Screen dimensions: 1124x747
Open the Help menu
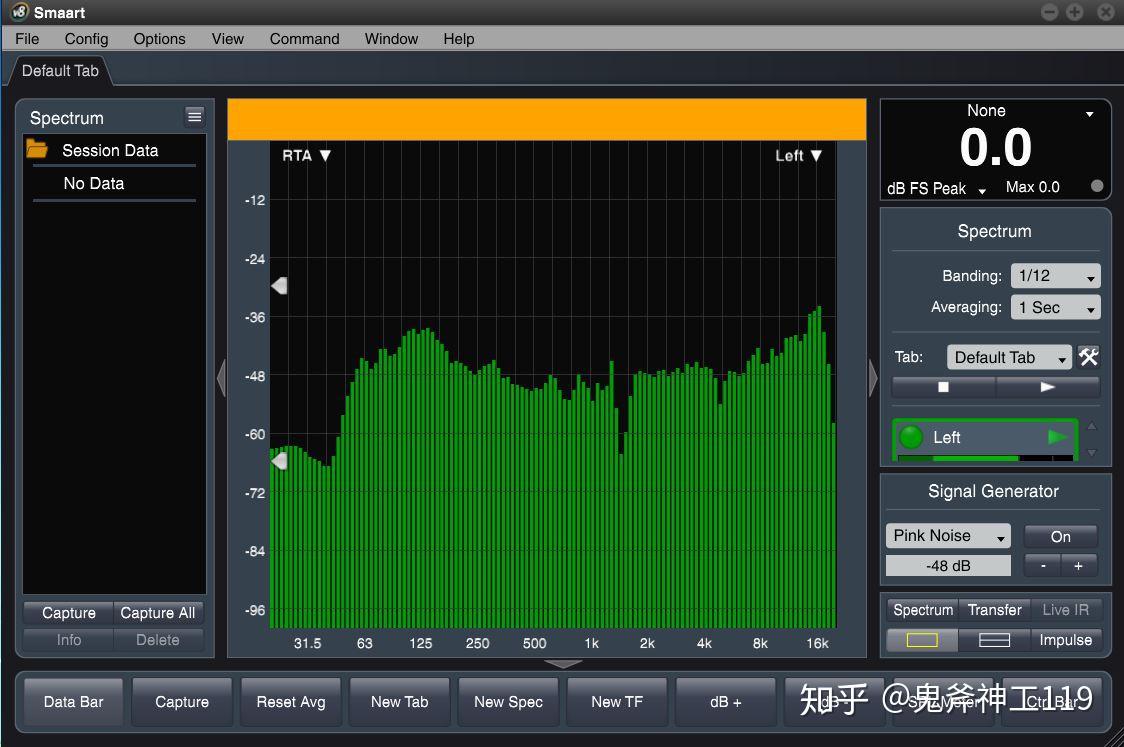click(x=459, y=39)
